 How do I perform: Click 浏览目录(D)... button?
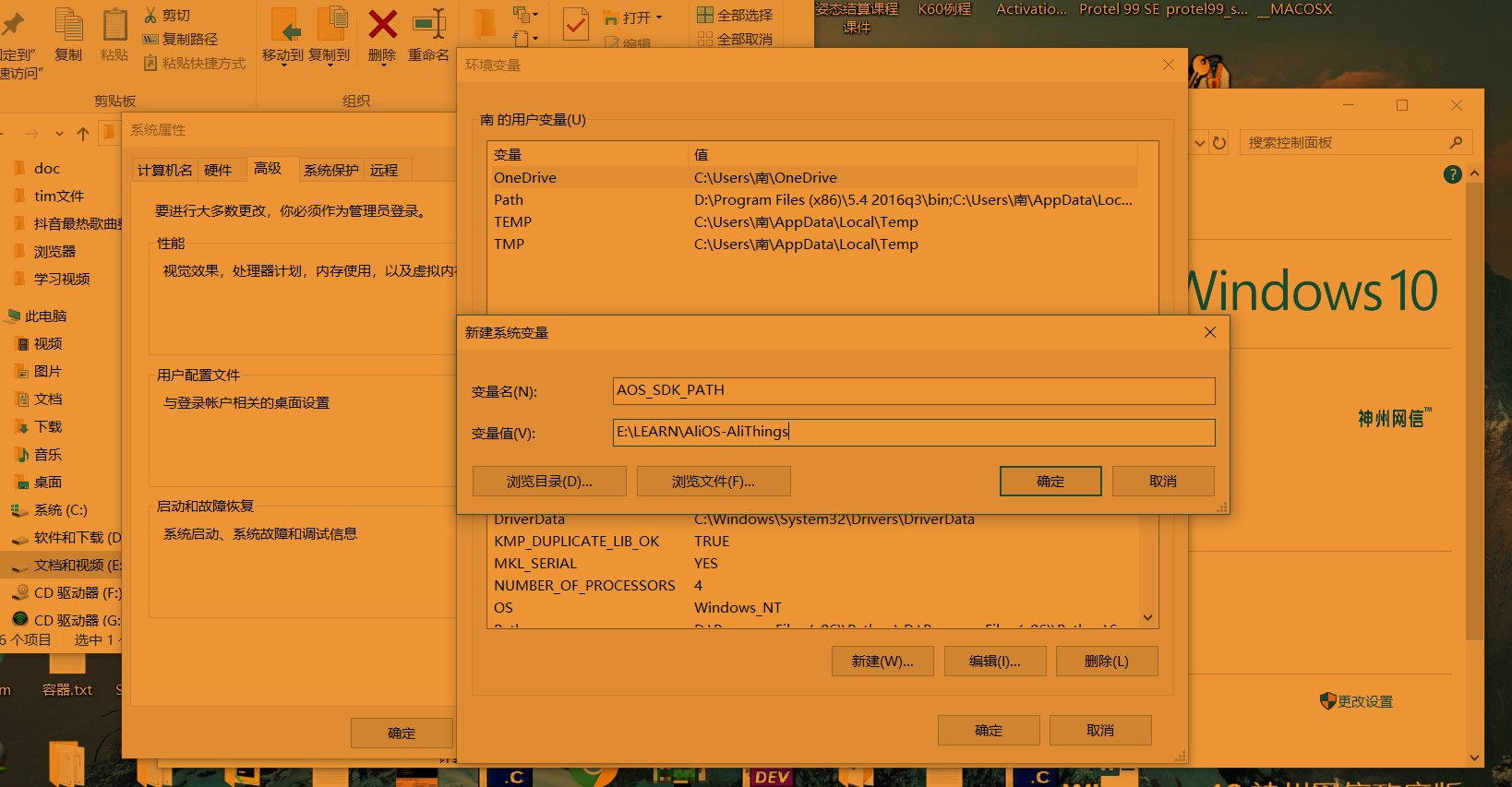549,481
